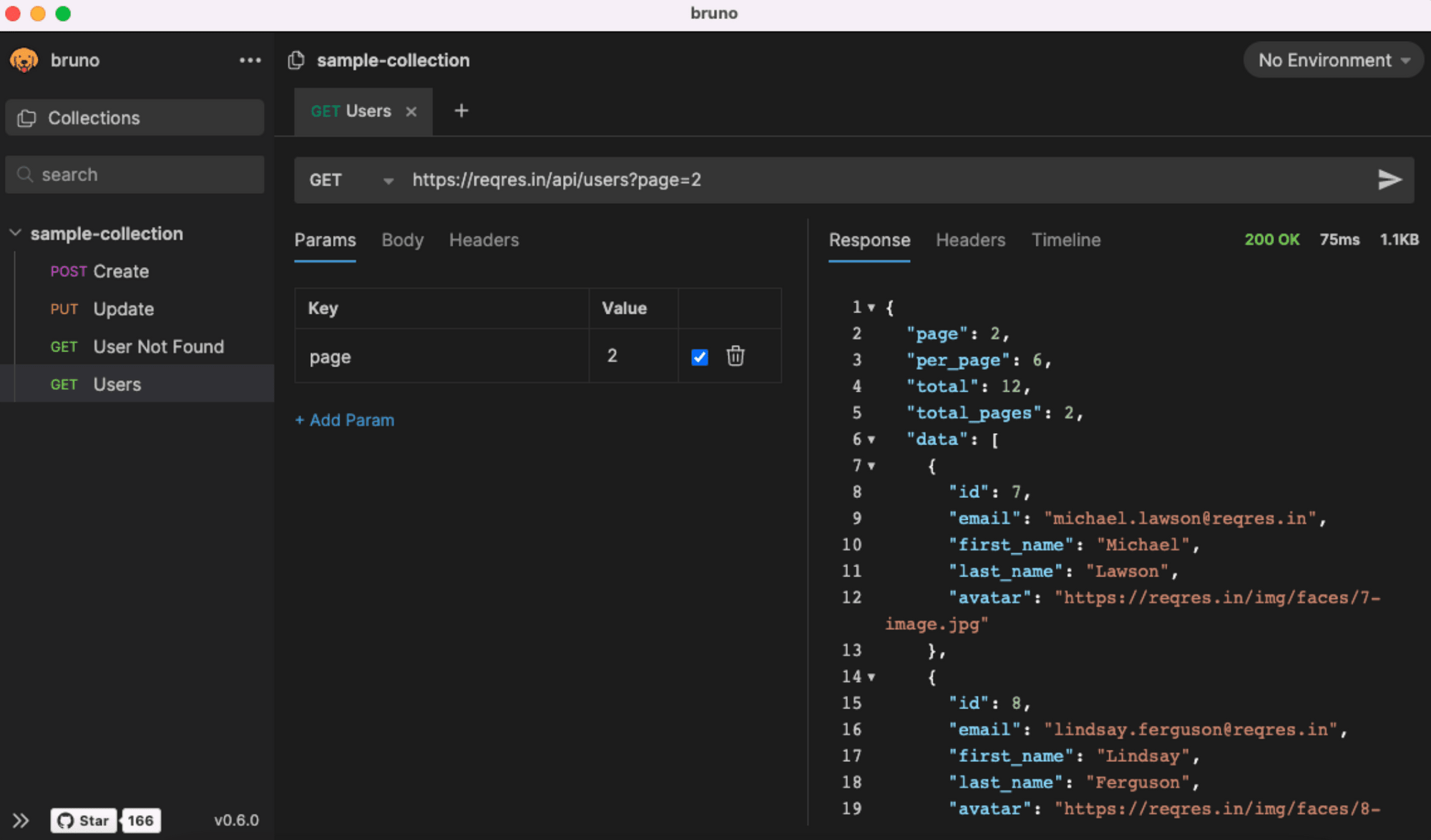Screen dimensions: 1431x840
Task: Delete the page param with trash icon
Action: pos(735,356)
